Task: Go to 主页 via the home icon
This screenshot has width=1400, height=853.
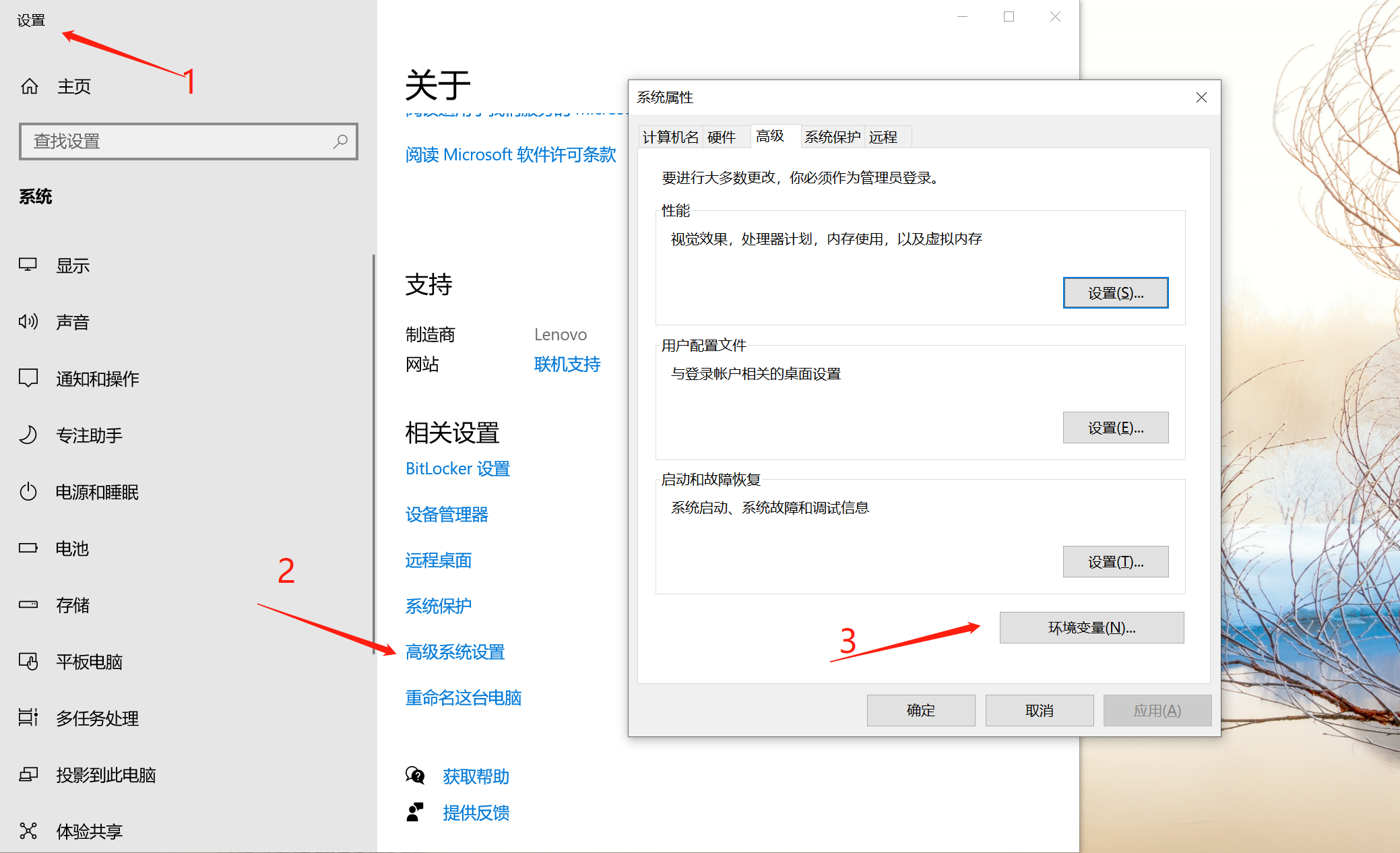Action: pos(74,86)
